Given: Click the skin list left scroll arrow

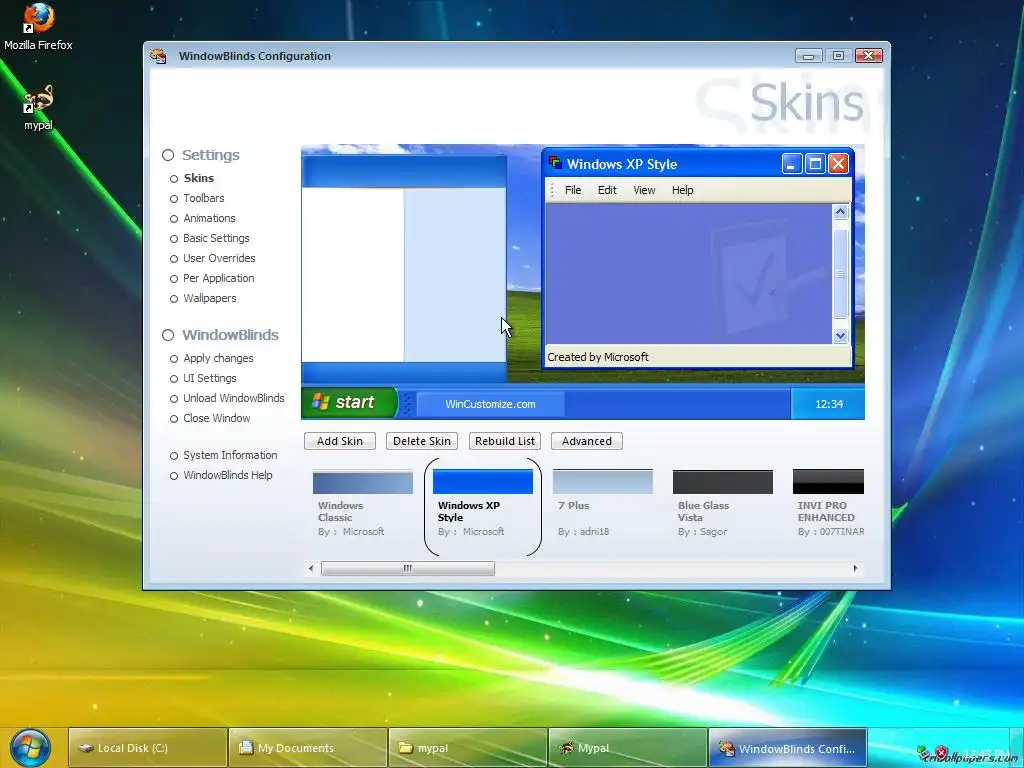Looking at the screenshot, I should [311, 568].
